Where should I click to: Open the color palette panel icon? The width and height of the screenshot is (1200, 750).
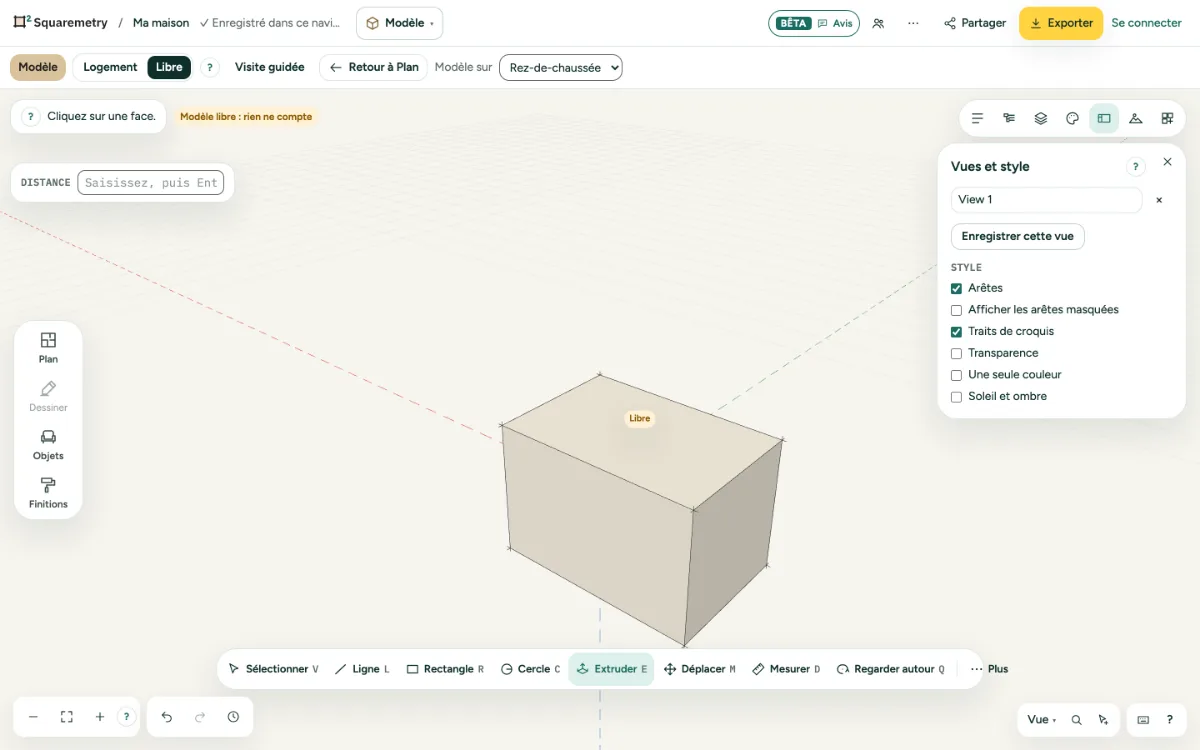click(1072, 118)
